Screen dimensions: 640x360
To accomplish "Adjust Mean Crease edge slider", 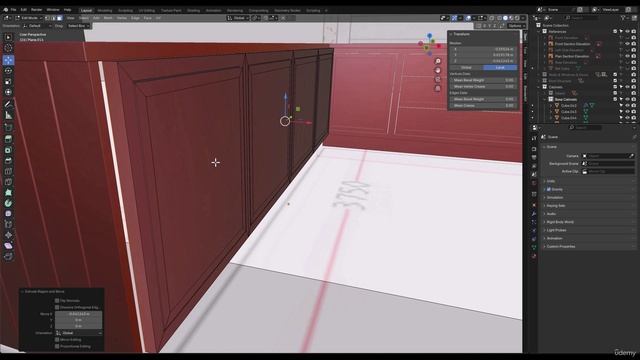I will point(483,105).
